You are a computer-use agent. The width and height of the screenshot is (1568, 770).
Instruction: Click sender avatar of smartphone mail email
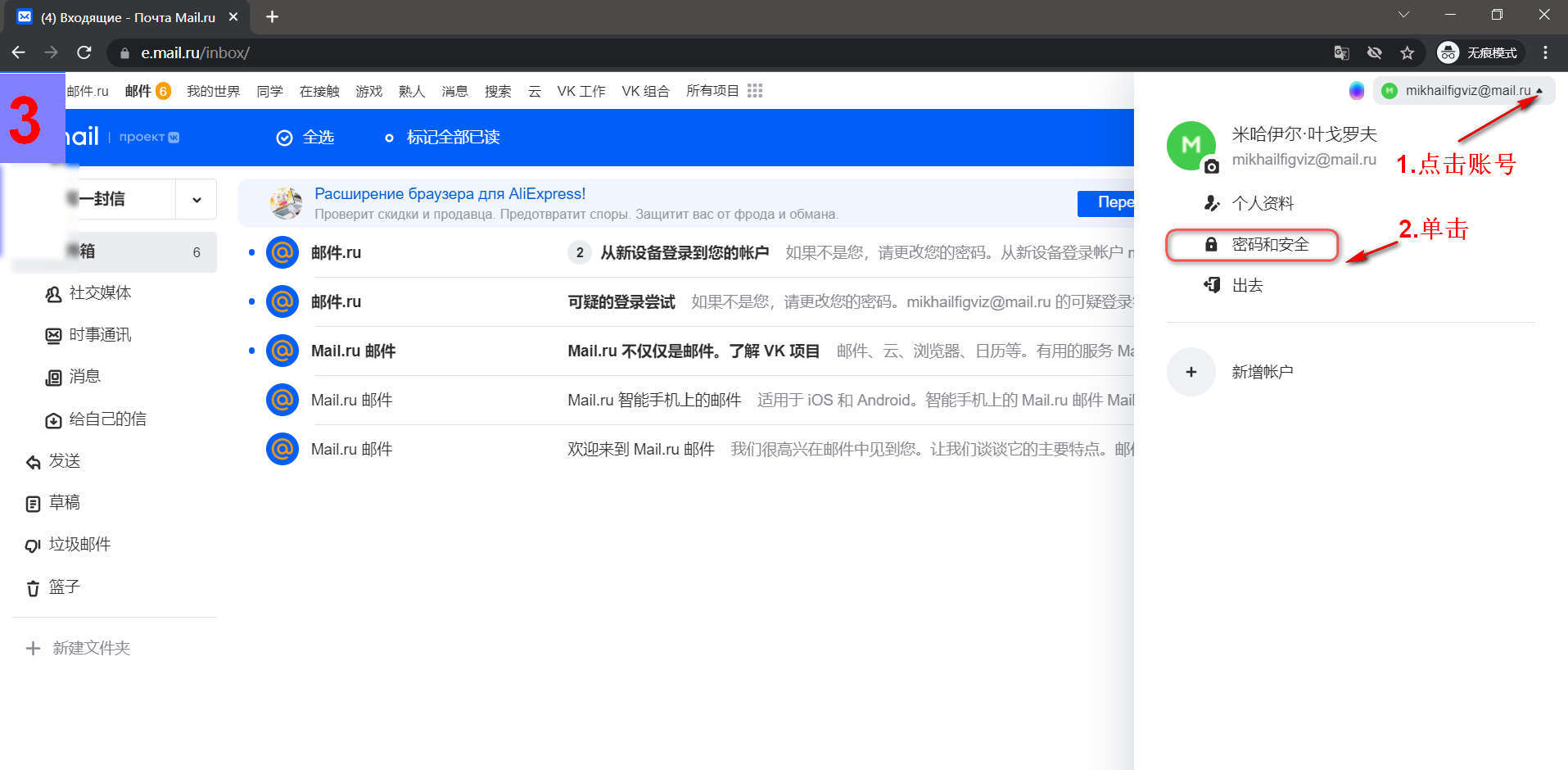click(282, 400)
